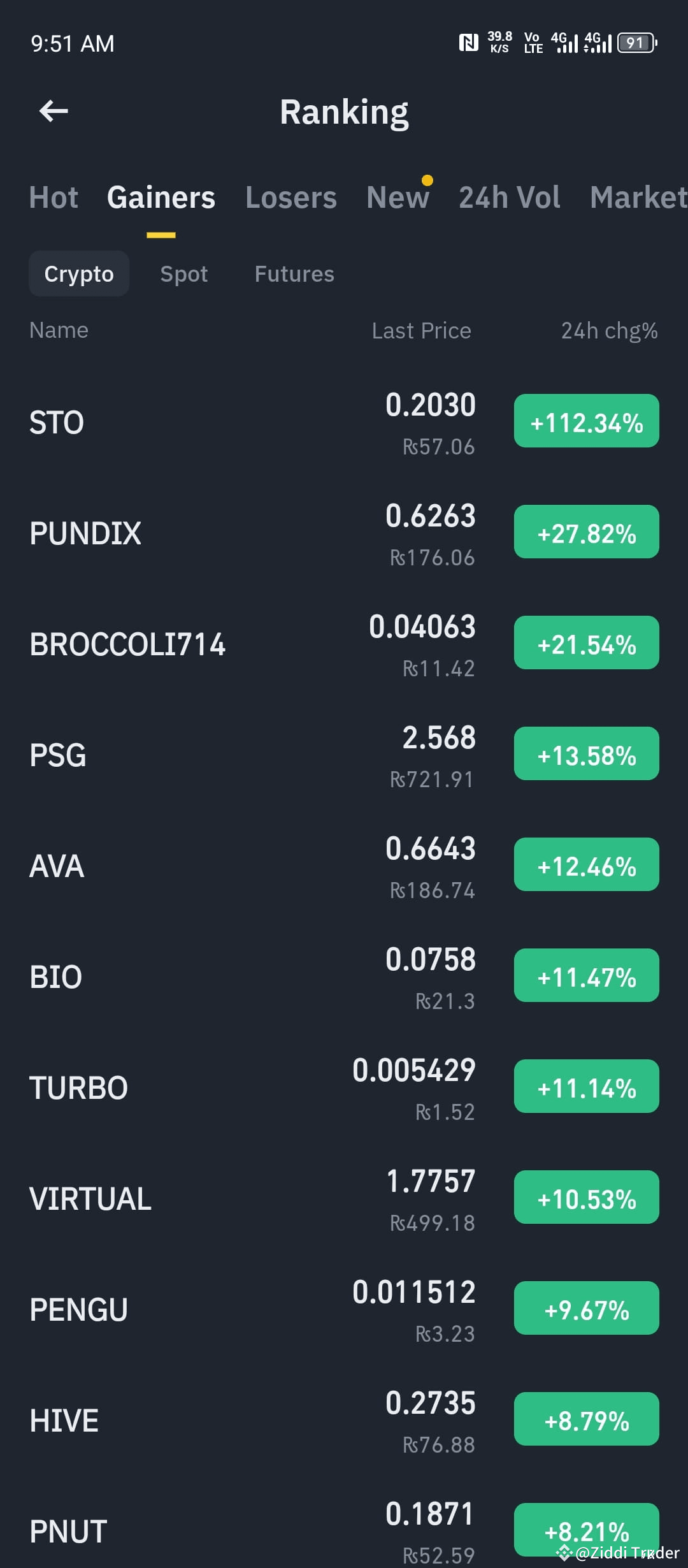Image resolution: width=688 pixels, height=1568 pixels.
Task: Open the New tab
Action: 398,198
